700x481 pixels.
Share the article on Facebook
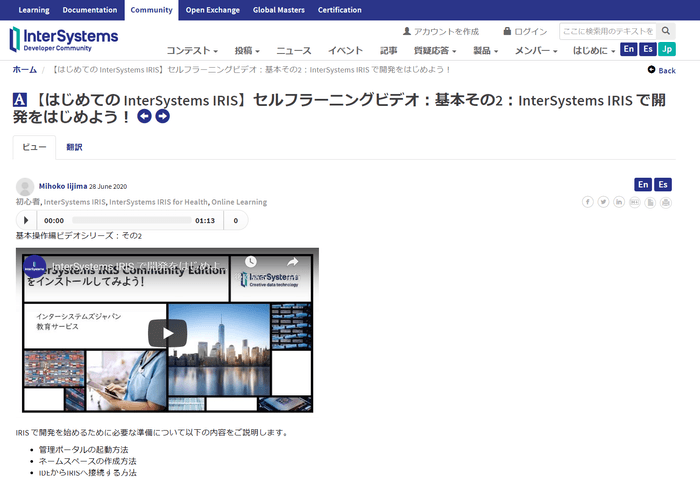pos(588,202)
